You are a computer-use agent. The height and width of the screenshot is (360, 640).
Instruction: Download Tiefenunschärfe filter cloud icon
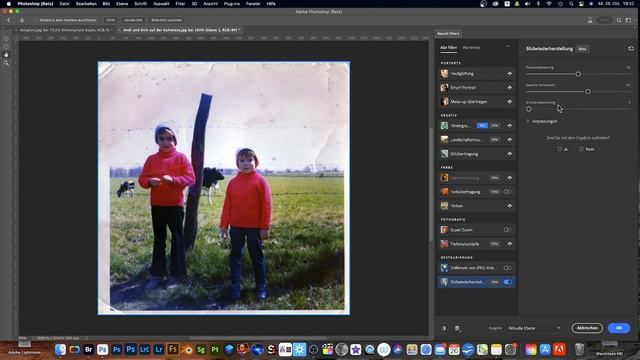pos(509,244)
